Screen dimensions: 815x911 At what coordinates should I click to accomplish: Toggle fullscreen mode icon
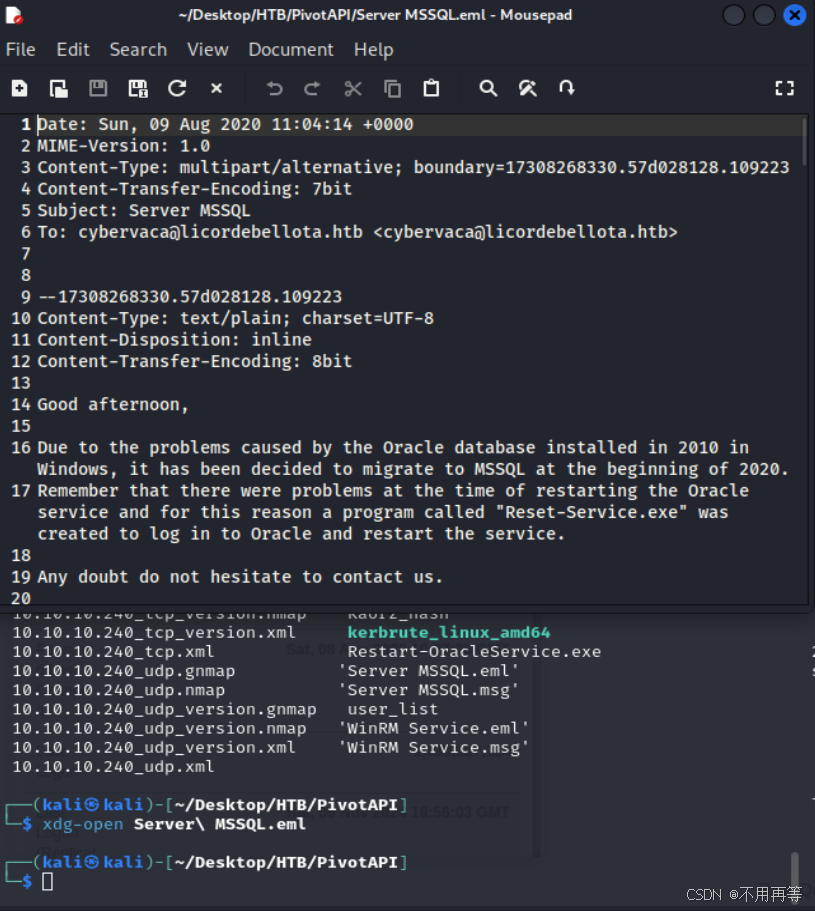784,88
